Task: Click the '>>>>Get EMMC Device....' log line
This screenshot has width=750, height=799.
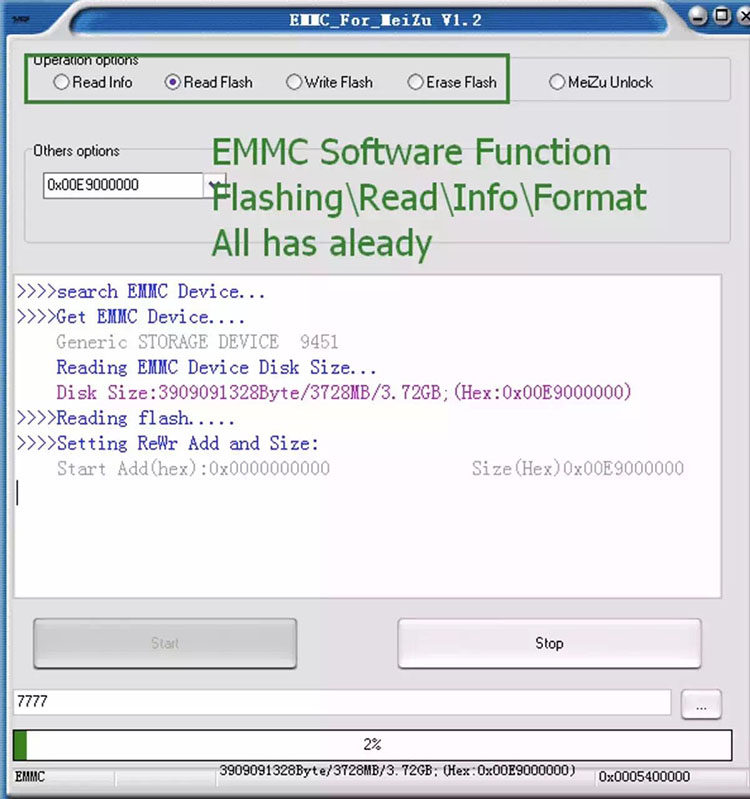Action: click(131, 317)
